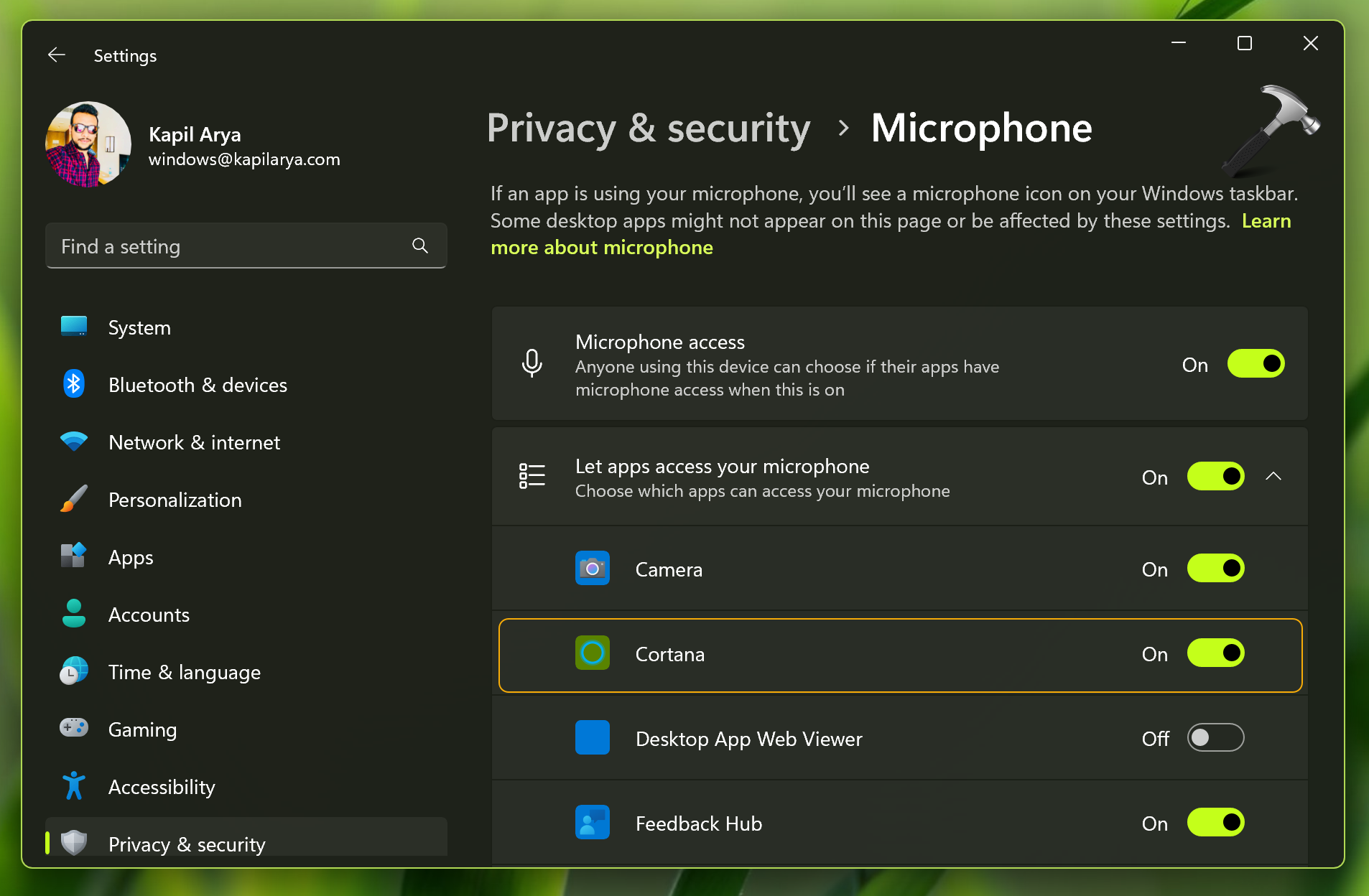Disable microphone access for Cortana
1369x896 pixels.
[x=1215, y=653]
